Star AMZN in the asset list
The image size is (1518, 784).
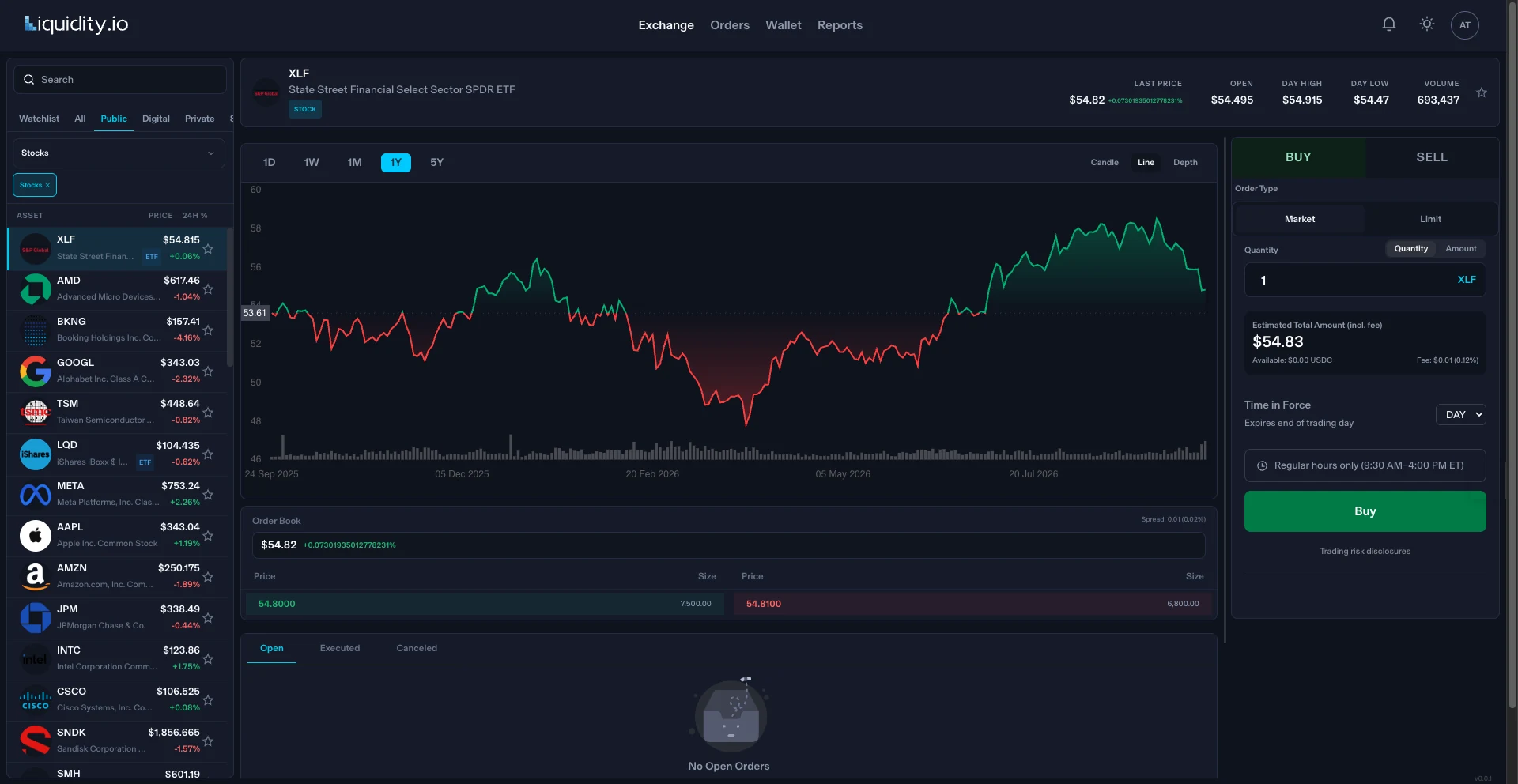coord(208,577)
